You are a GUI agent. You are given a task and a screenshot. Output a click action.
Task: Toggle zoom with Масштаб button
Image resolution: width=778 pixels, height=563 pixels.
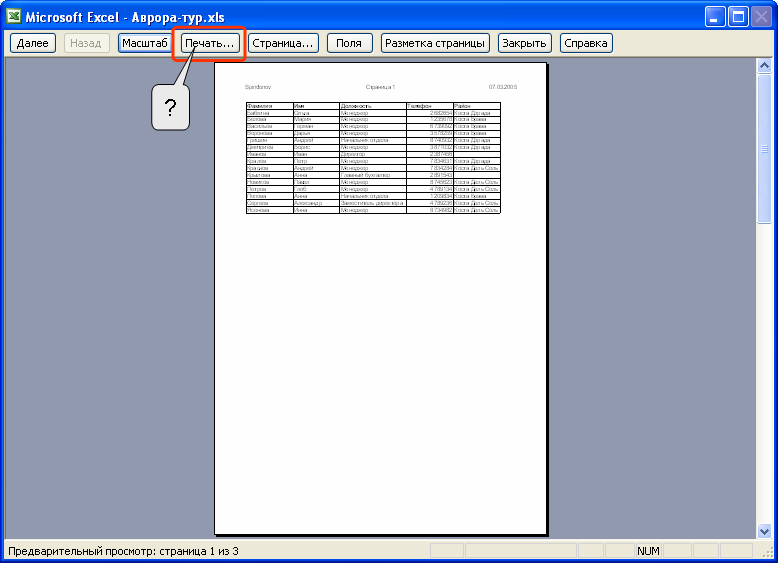144,43
